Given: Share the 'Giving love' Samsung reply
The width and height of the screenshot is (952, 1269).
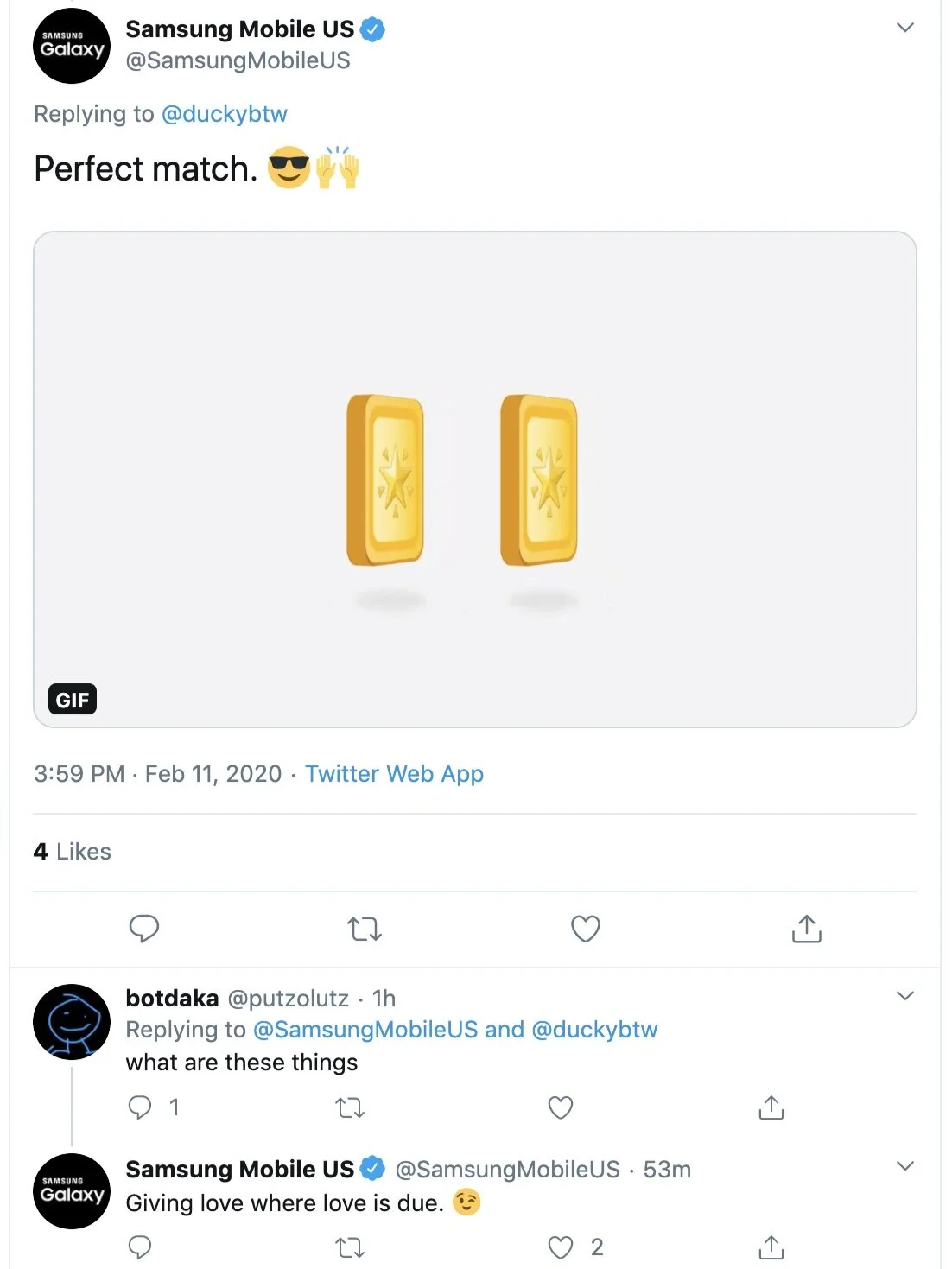Looking at the screenshot, I should pyautogui.click(x=771, y=1247).
